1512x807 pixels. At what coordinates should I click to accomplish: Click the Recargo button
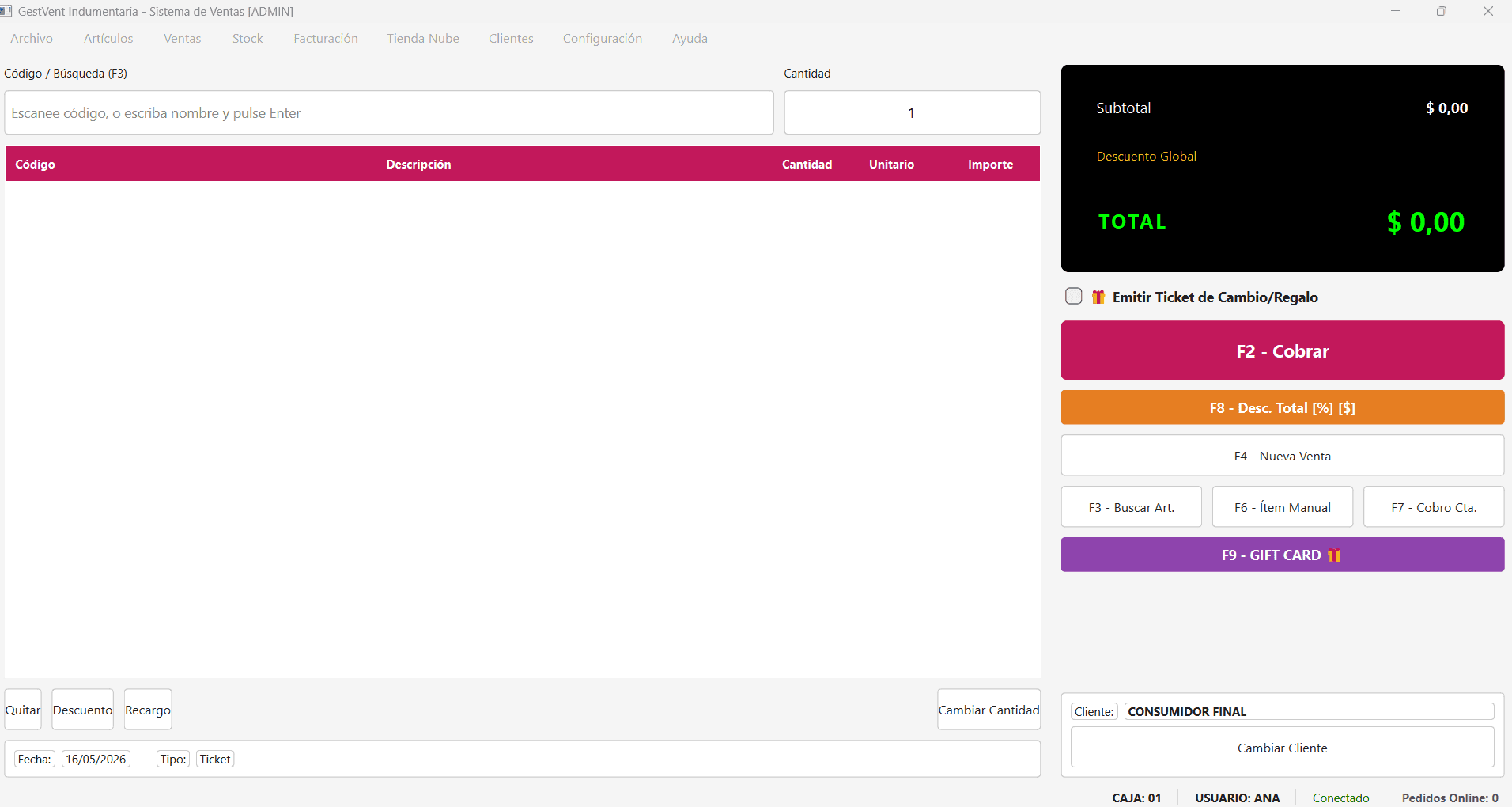click(x=148, y=710)
